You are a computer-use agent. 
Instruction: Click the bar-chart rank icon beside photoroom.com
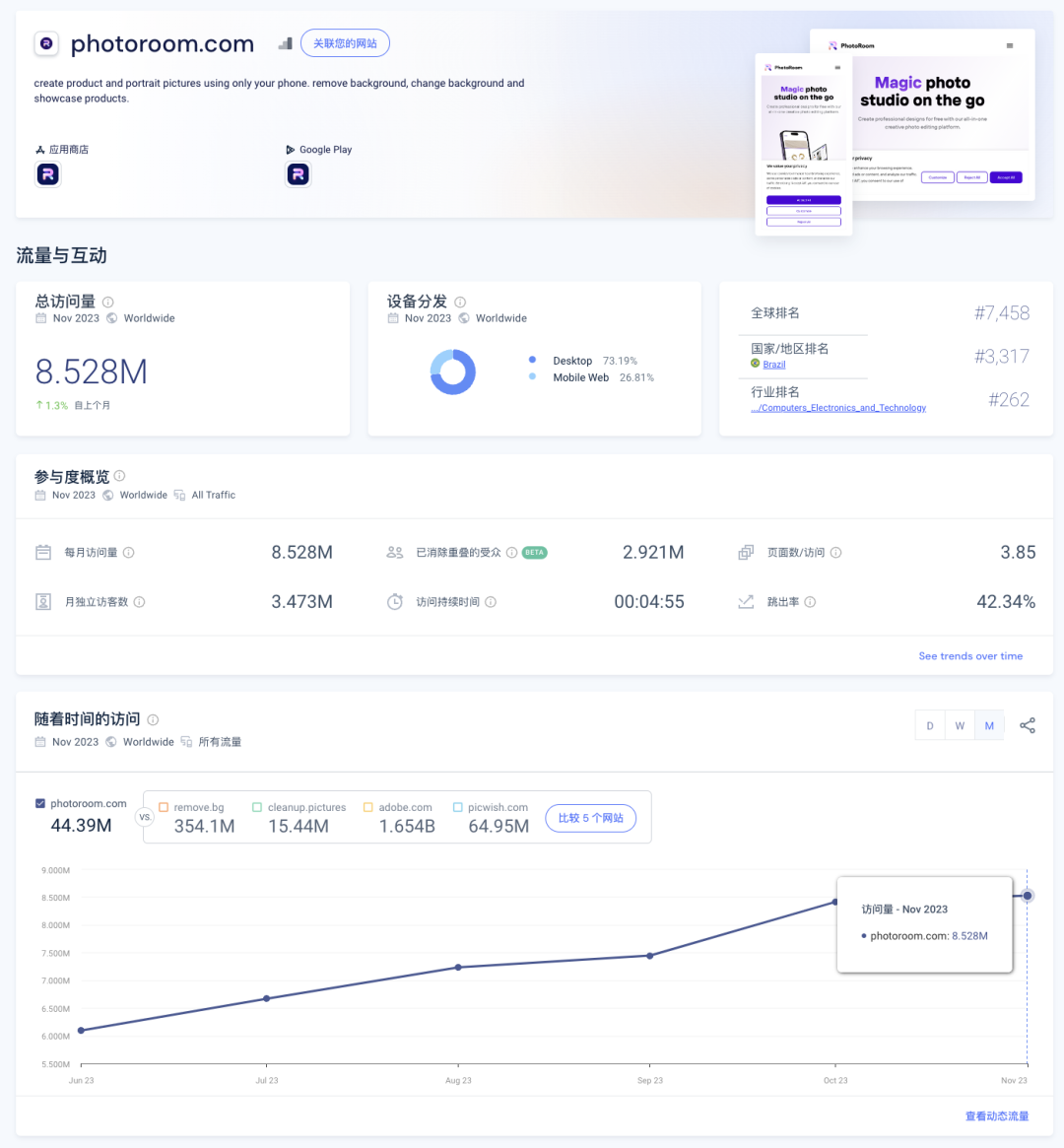click(x=286, y=44)
